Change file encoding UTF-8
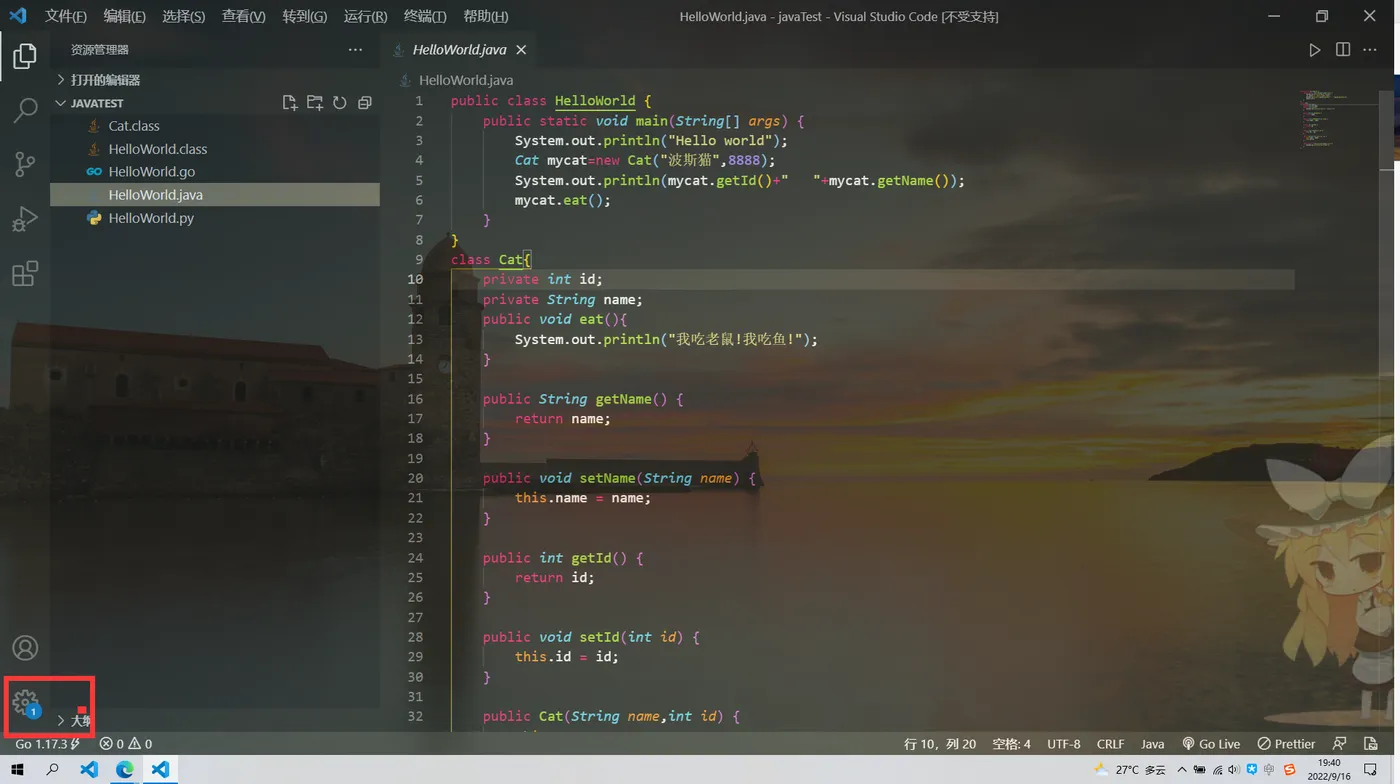This screenshot has width=1400, height=784. tap(1064, 744)
